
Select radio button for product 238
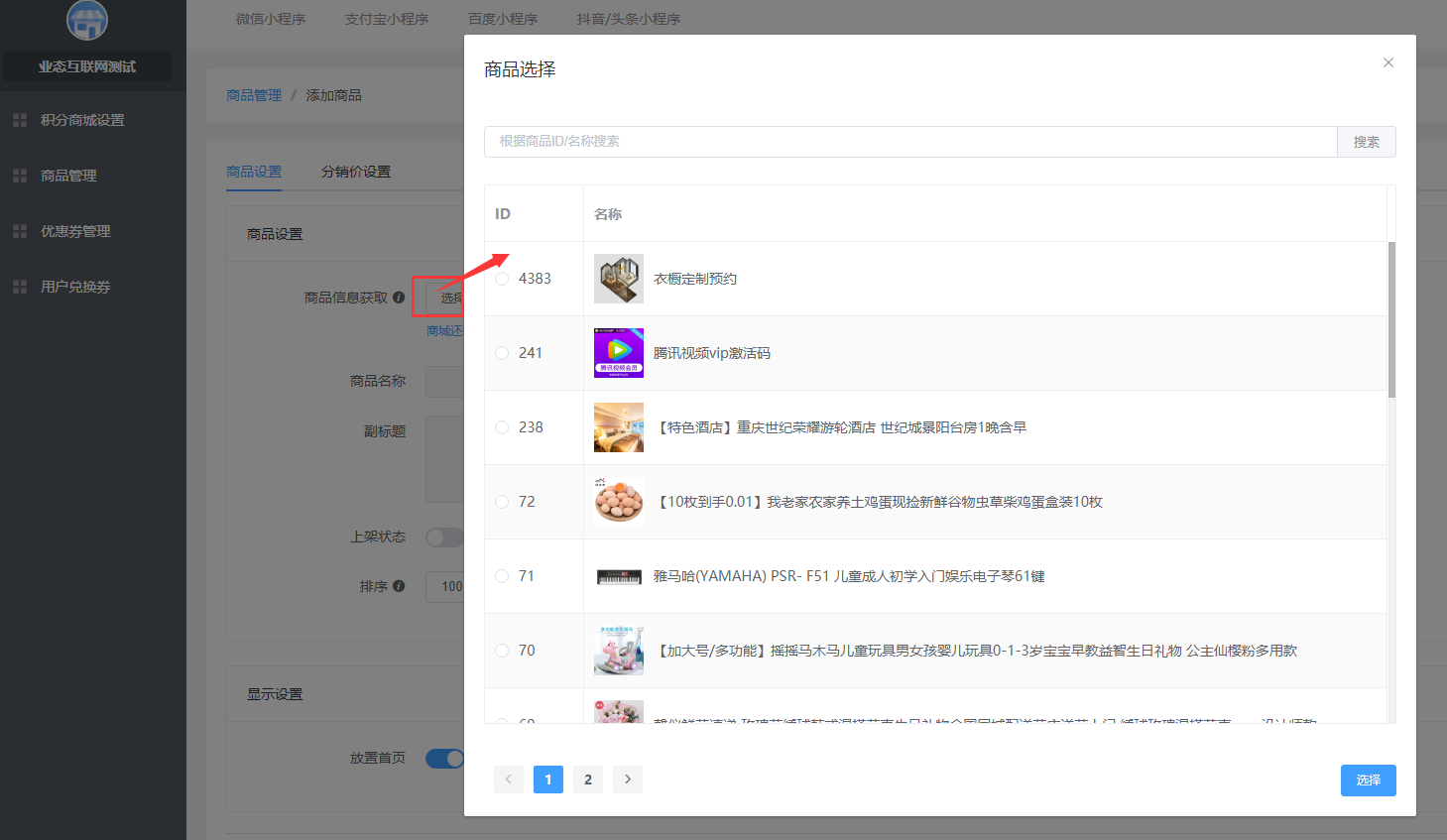coord(502,427)
